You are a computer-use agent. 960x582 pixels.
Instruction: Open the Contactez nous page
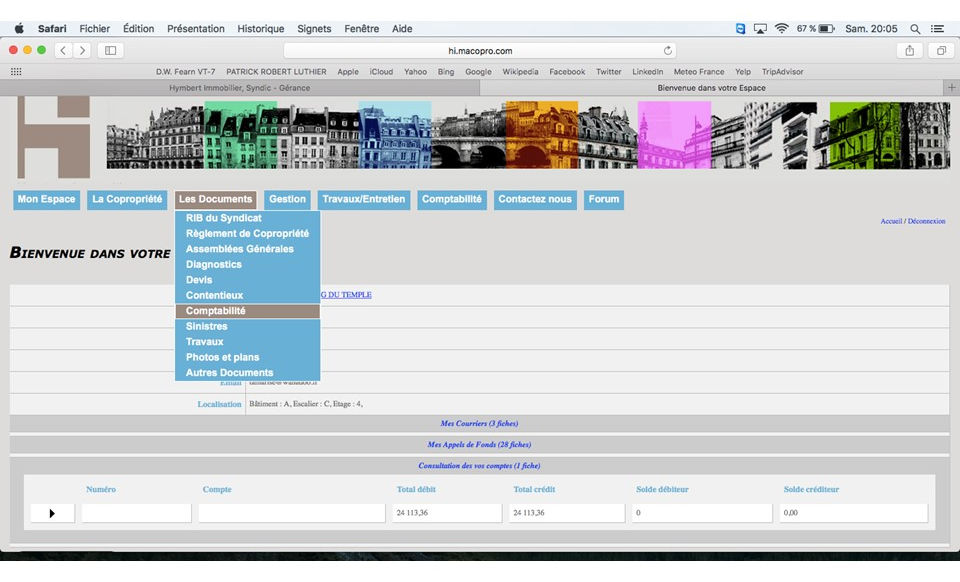tap(535, 200)
